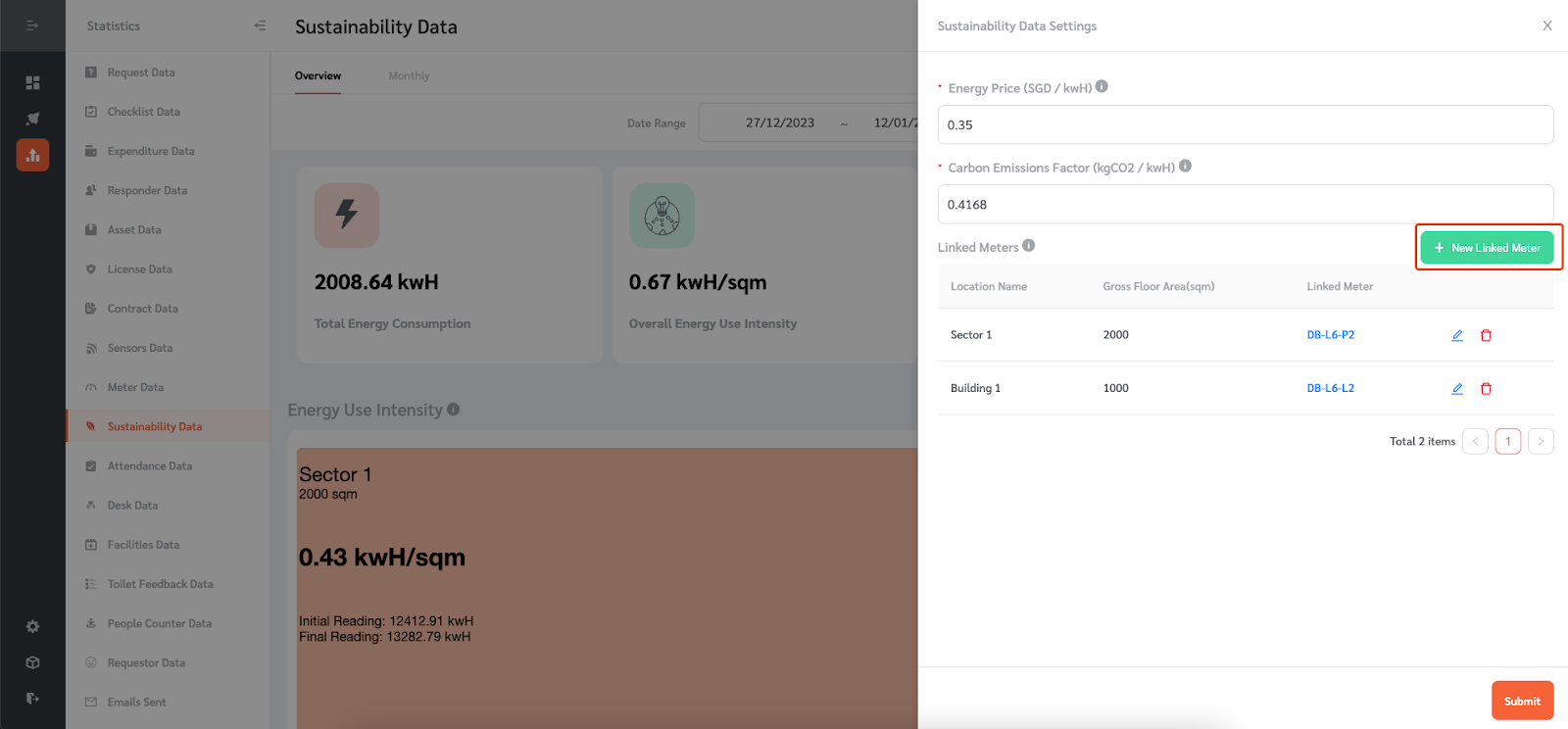Click the 2008.64 kwH consumption value
This screenshot has width=1568, height=729.
[376, 282]
